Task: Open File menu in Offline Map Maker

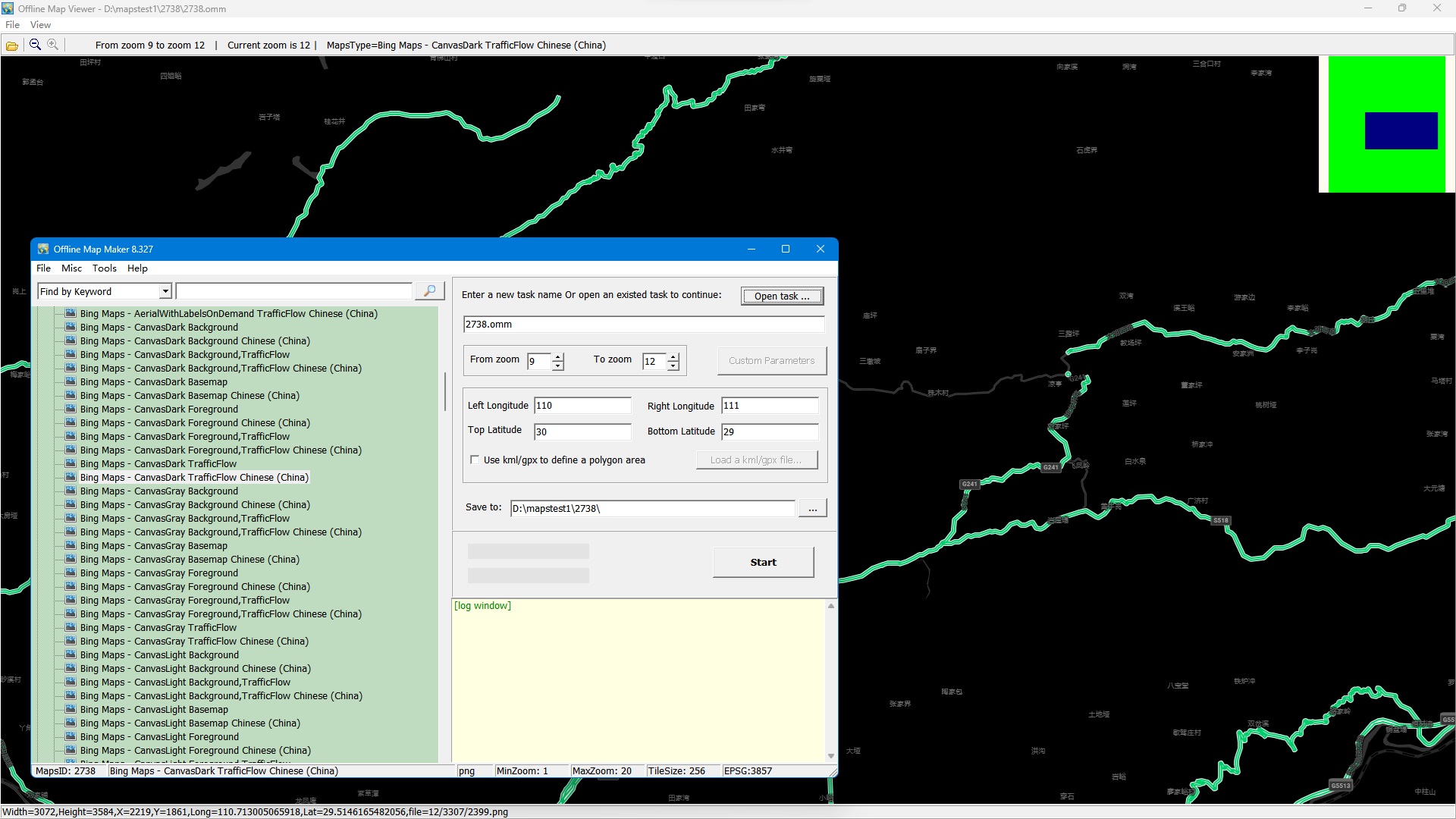Action: 43,268
